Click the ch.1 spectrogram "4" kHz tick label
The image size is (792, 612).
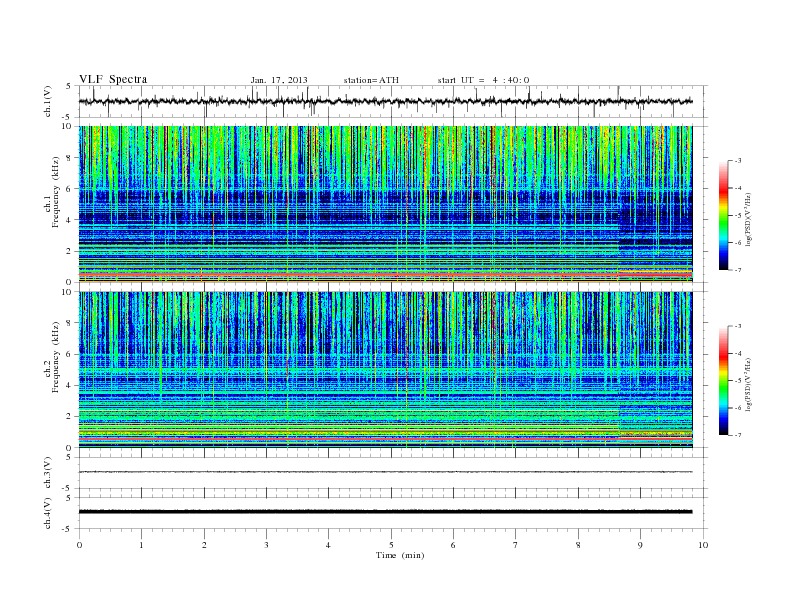(x=69, y=220)
